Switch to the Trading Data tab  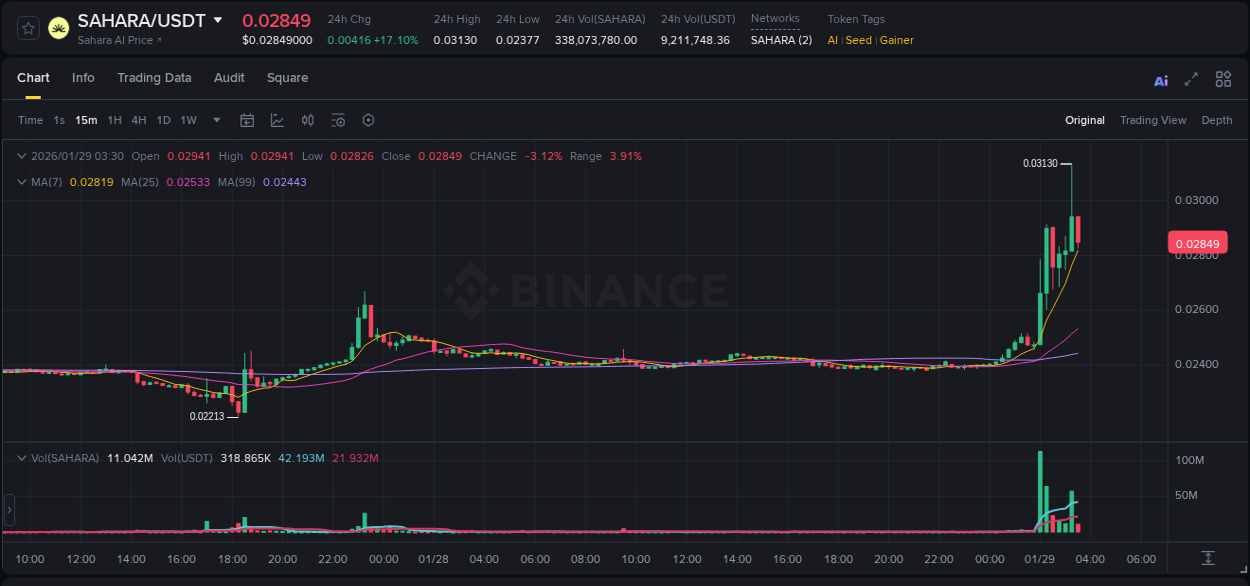154,77
